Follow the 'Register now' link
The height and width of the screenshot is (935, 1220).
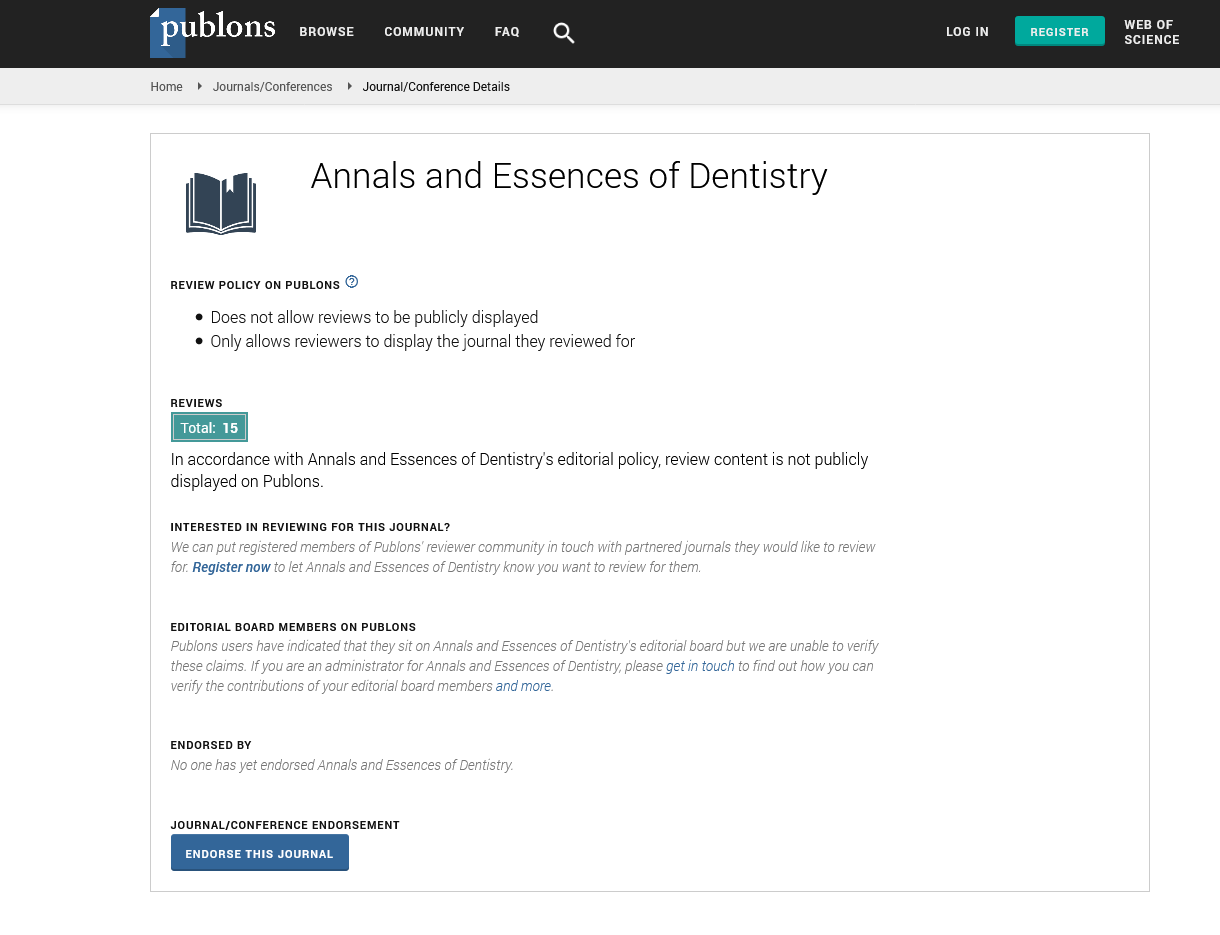[x=231, y=567]
